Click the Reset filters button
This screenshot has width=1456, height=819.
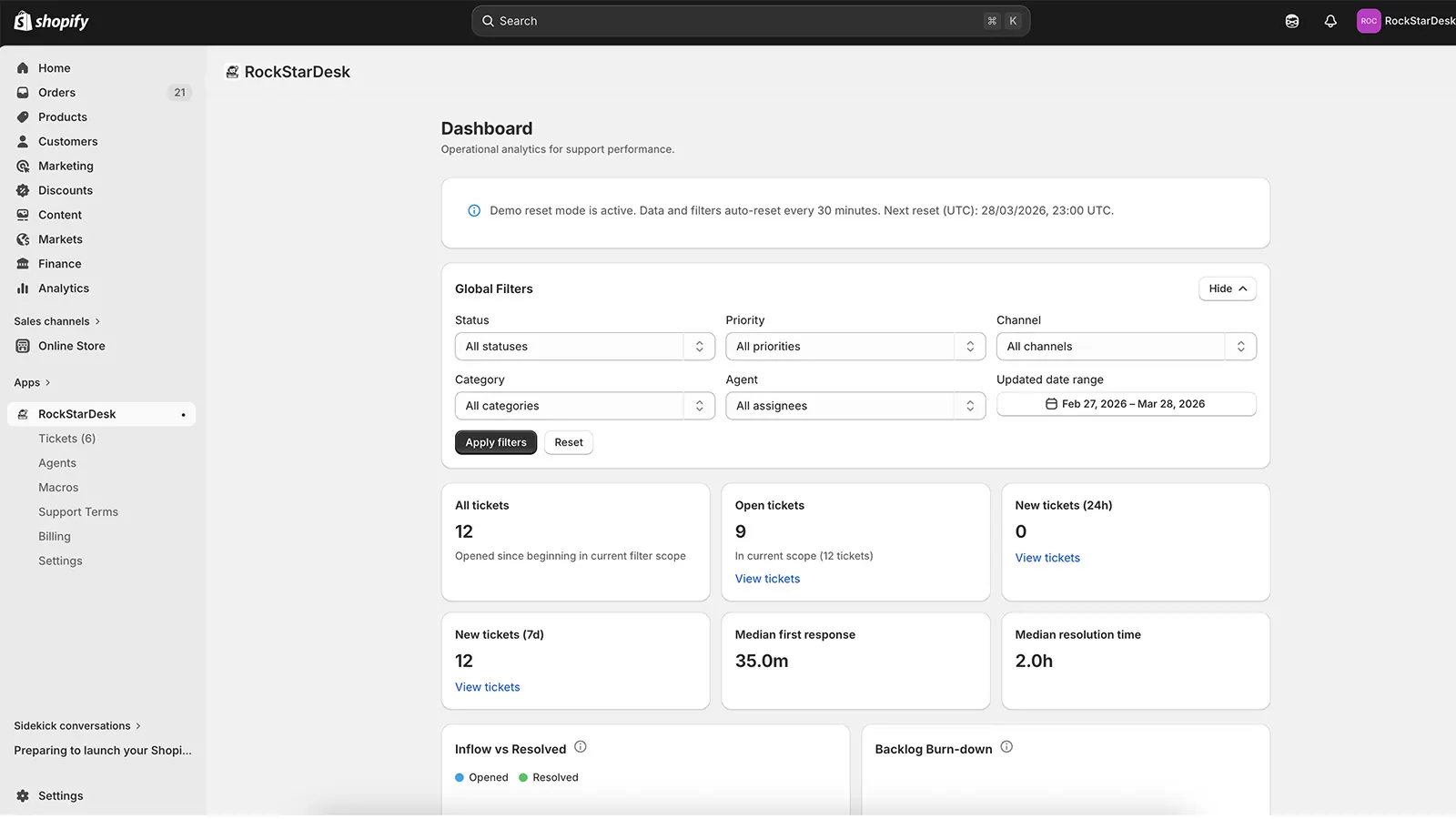click(569, 443)
